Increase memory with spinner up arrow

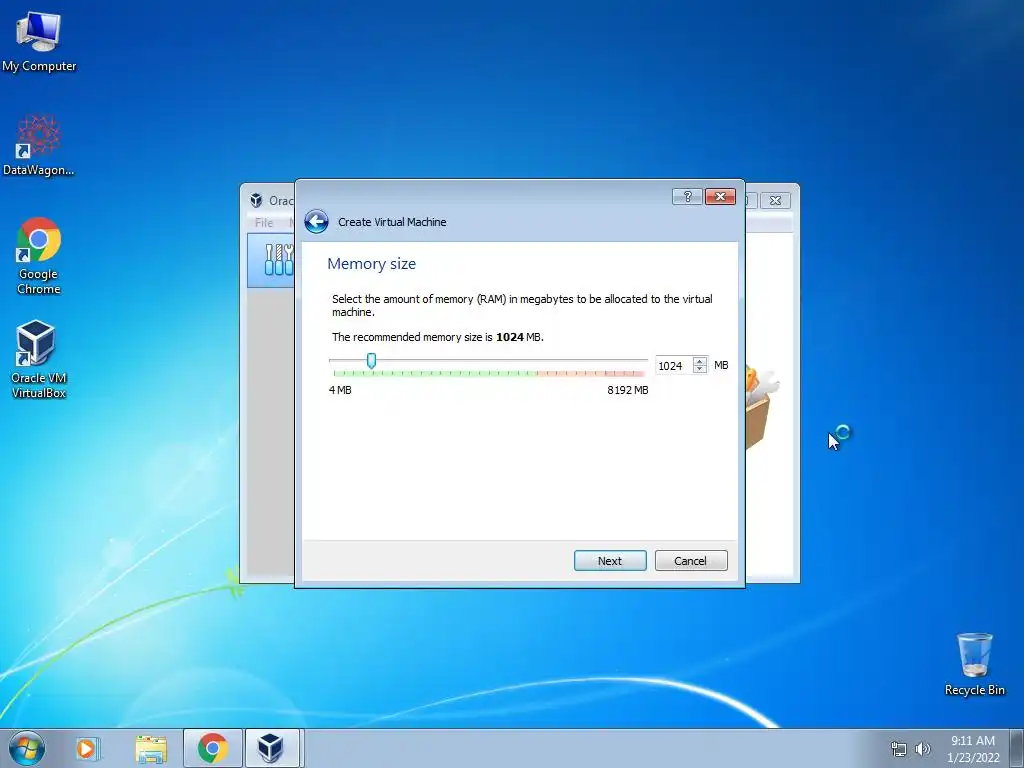tap(699, 361)
